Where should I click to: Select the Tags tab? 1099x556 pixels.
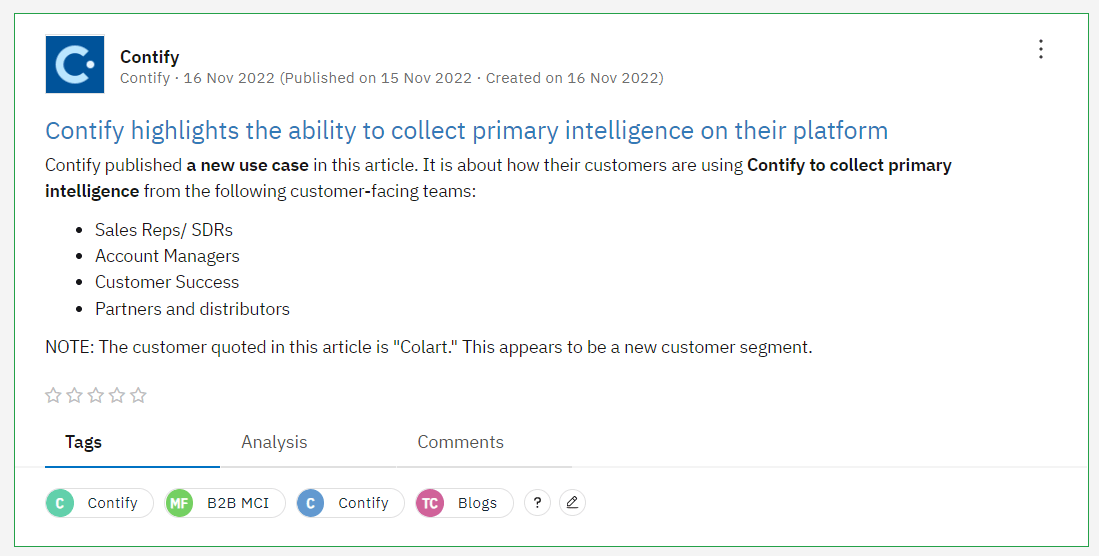[x=83, y=442]
